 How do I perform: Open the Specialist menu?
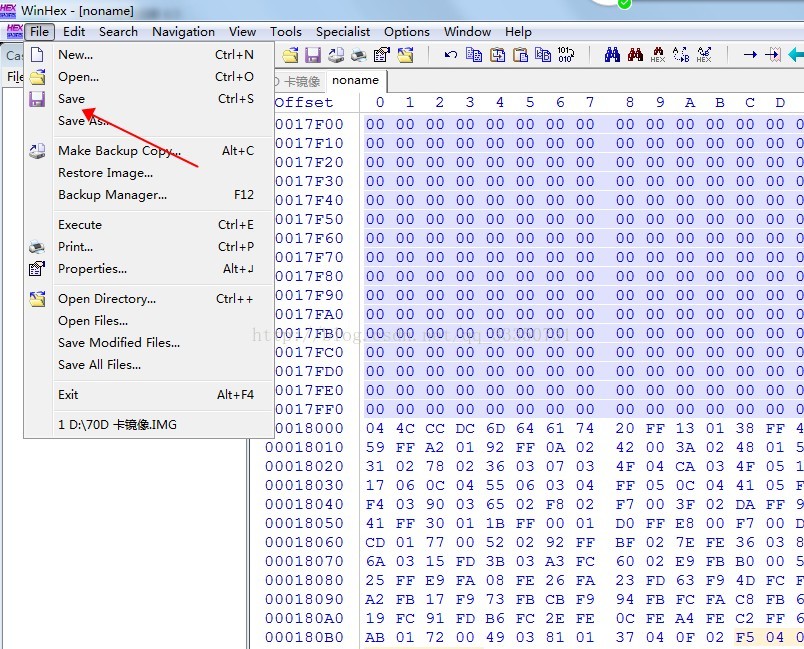coord(343,32)
